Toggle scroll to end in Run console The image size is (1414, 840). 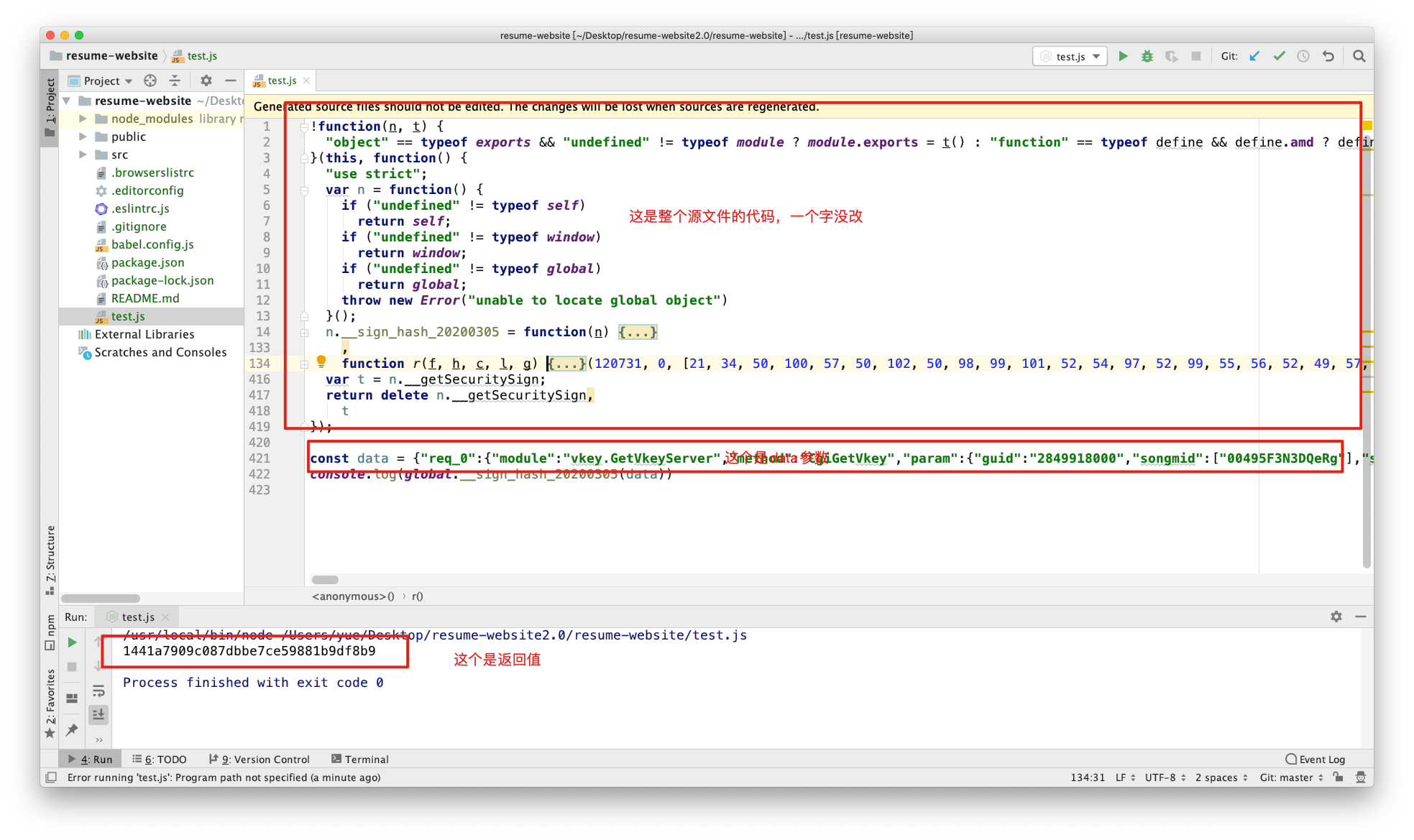point(98,714)
